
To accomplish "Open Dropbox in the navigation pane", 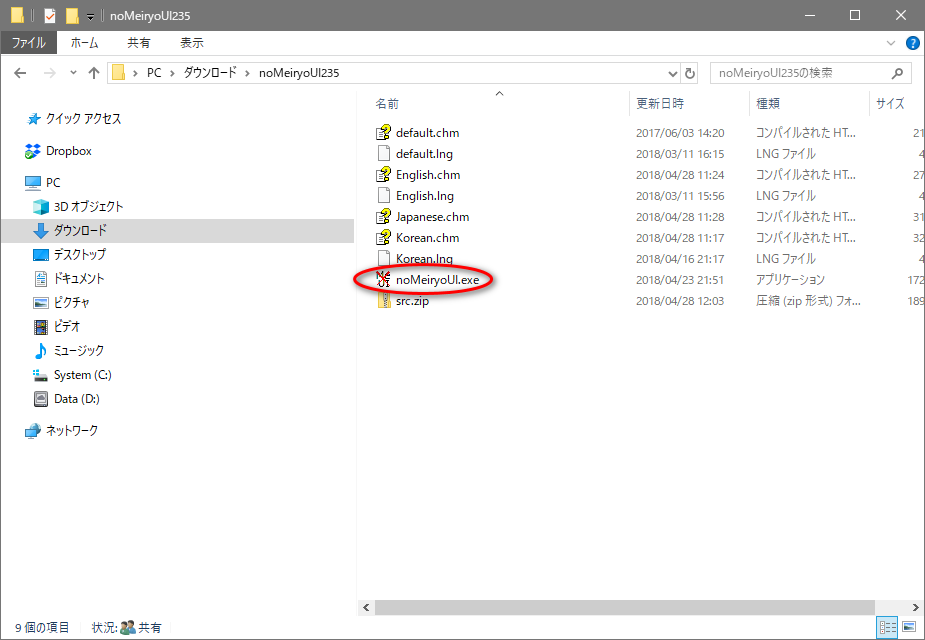I will [x=68, y=151].
